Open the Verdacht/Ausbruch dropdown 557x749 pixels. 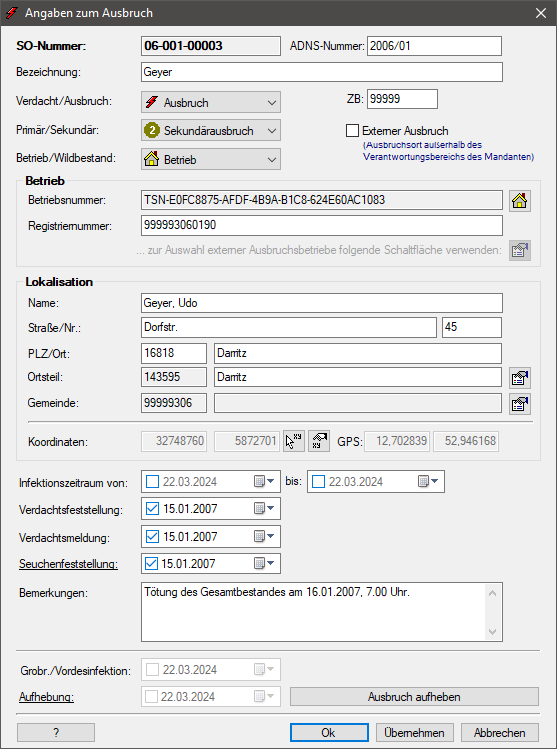pos(211,102)
